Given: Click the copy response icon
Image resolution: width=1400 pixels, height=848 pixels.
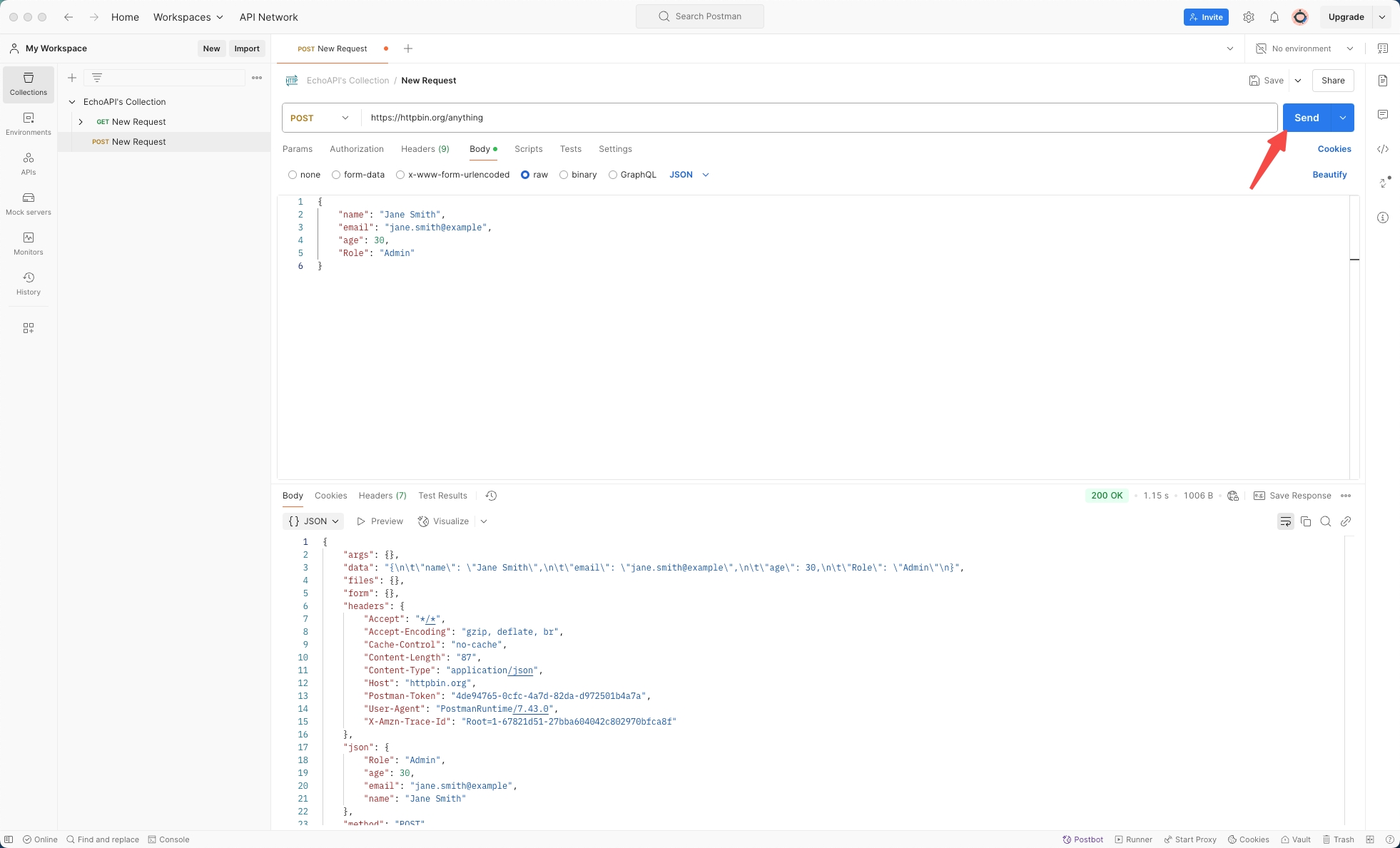Looking at the screenshot, I should (x=1306, y=521).
